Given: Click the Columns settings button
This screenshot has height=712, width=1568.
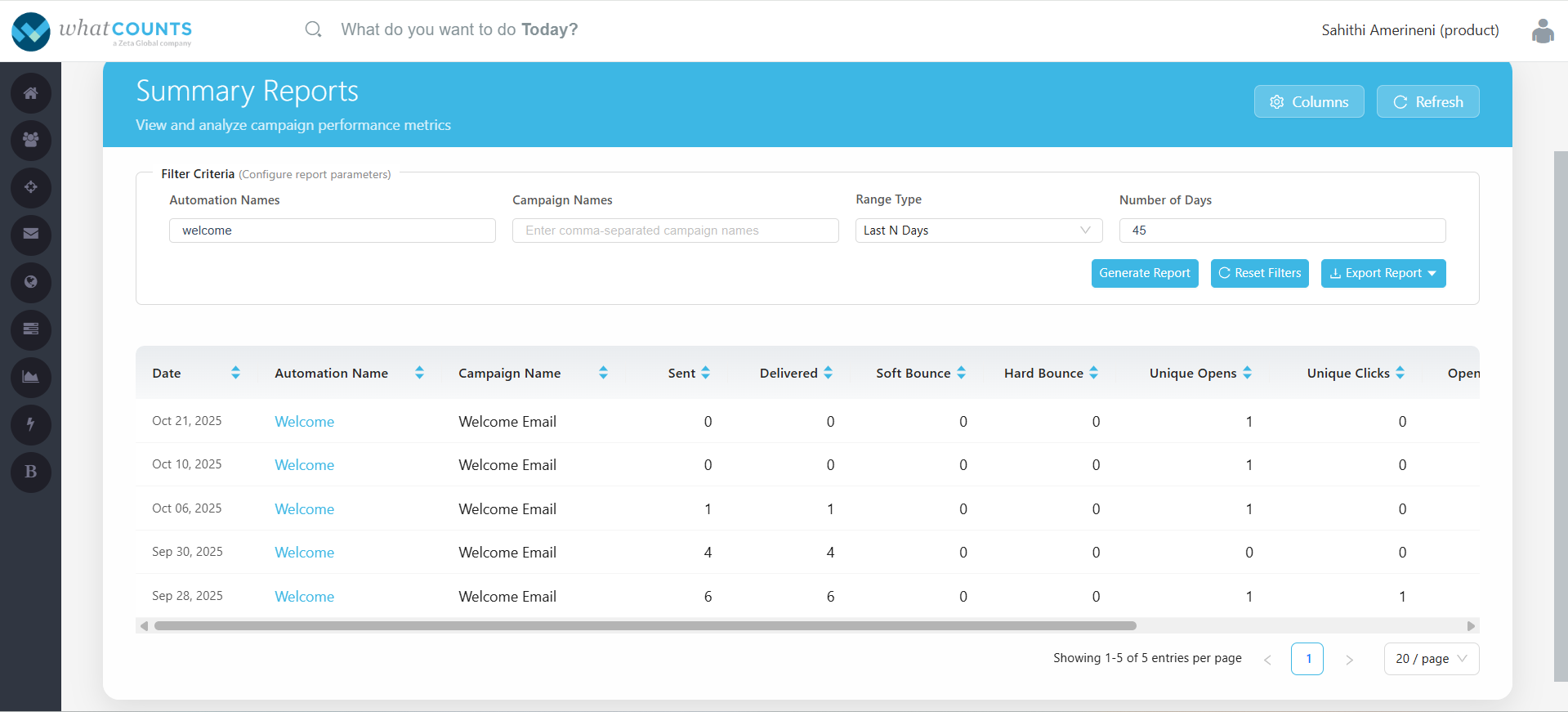Looking at the screenshot, I should (x=1308, y=102).
